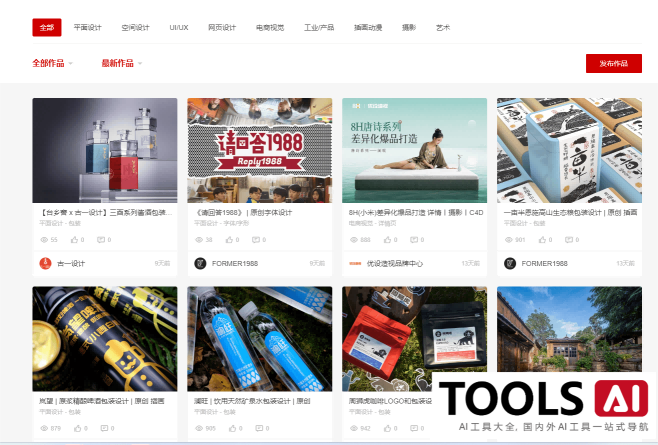658x445 pixels.
Task: Click the comment icon on the 瀑旺 water card
Action: [254, 429]
